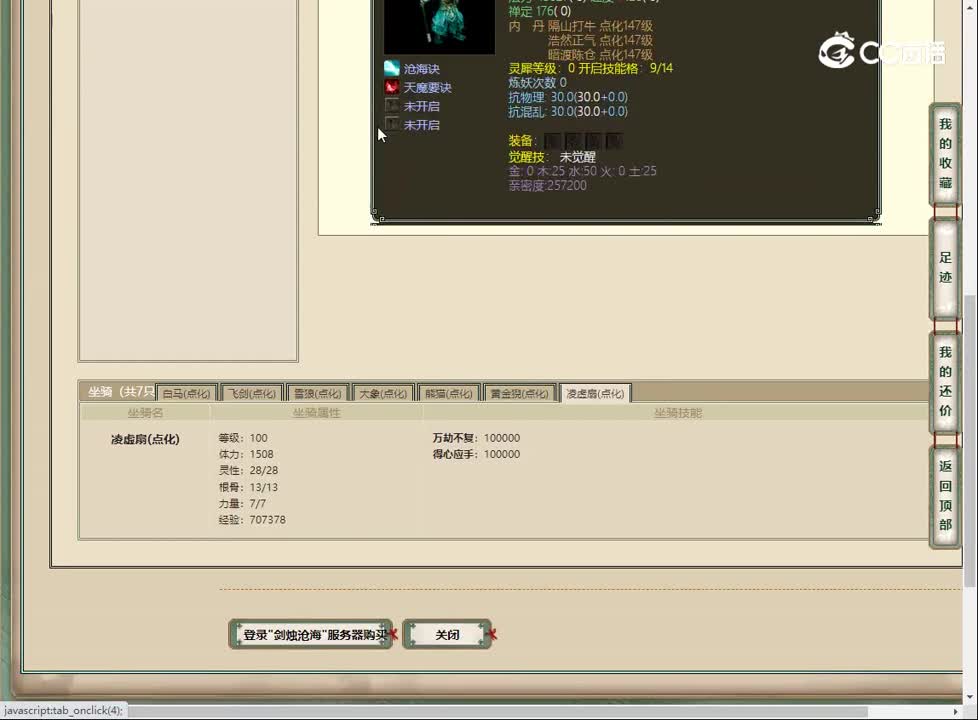Click the 坐骑名 column header
Screen dimensions: 978x720
[x=145, y=412]
